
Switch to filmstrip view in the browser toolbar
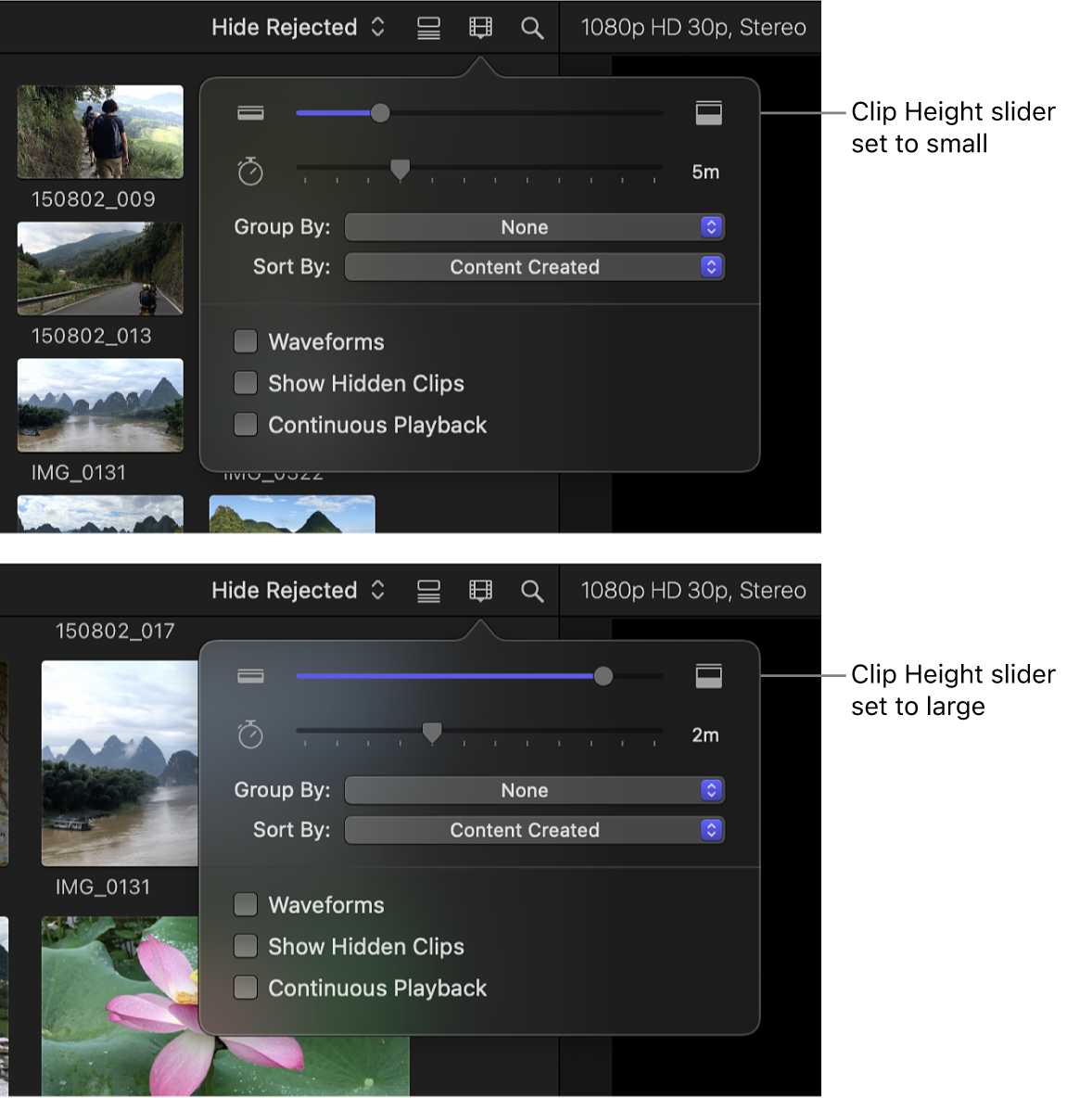tap(479, 27)
